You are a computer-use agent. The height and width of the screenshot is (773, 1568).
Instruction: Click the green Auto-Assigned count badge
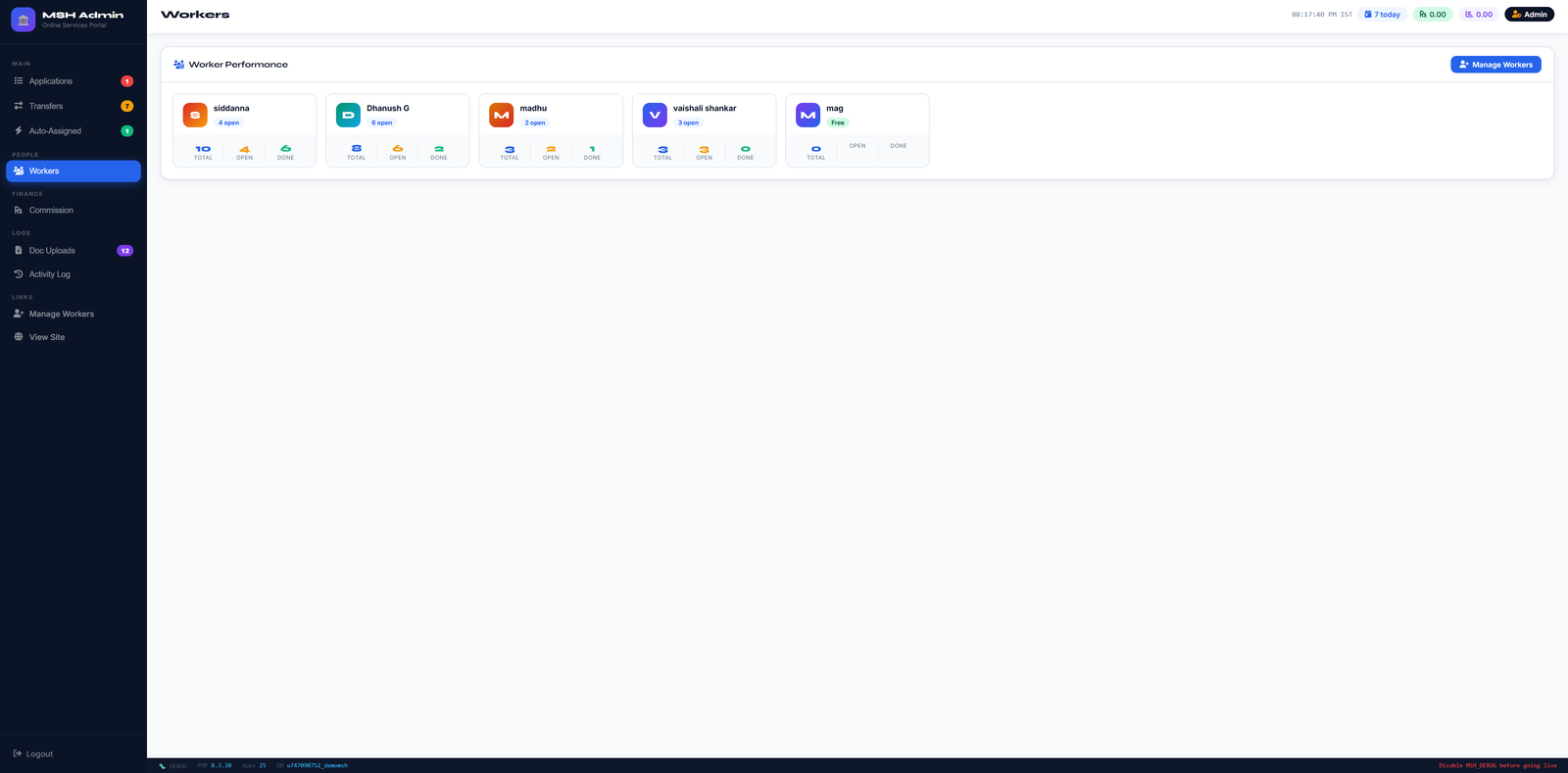pyautogui.click(x=126, y=130)
